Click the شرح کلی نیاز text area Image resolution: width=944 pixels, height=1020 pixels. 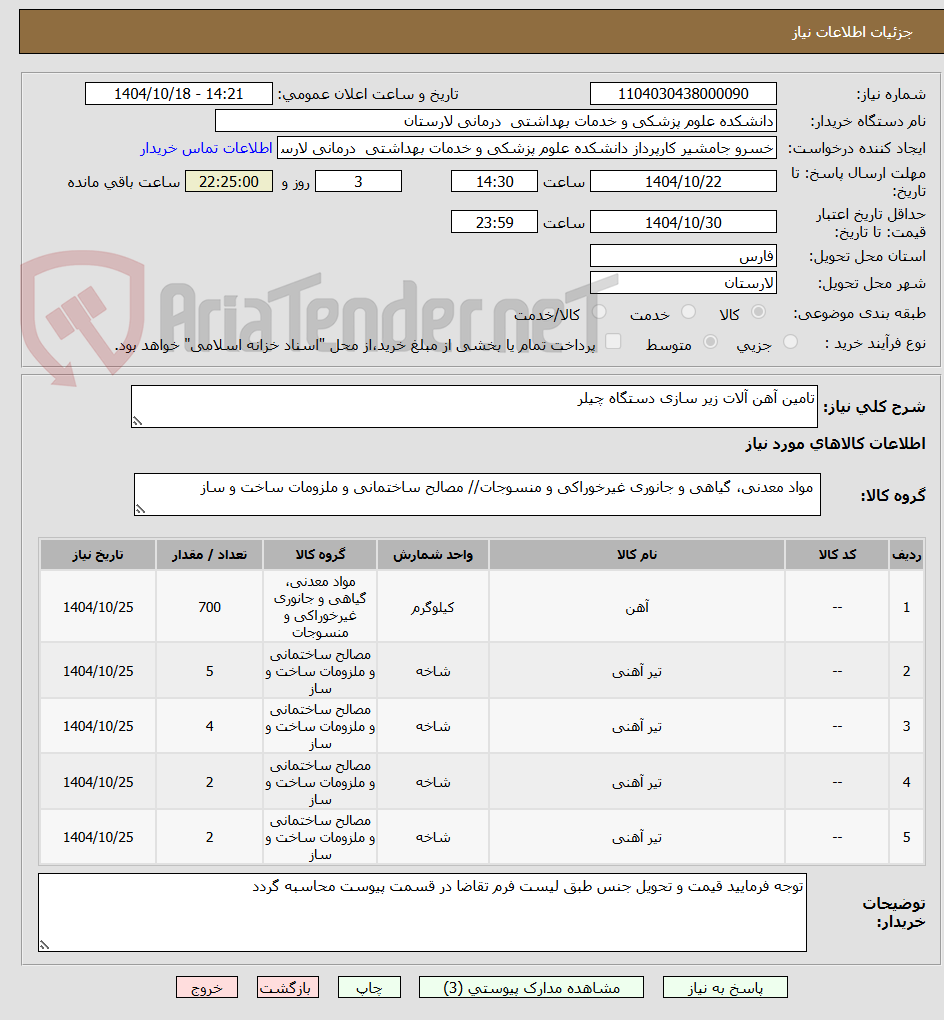click(x=474, y=407)
